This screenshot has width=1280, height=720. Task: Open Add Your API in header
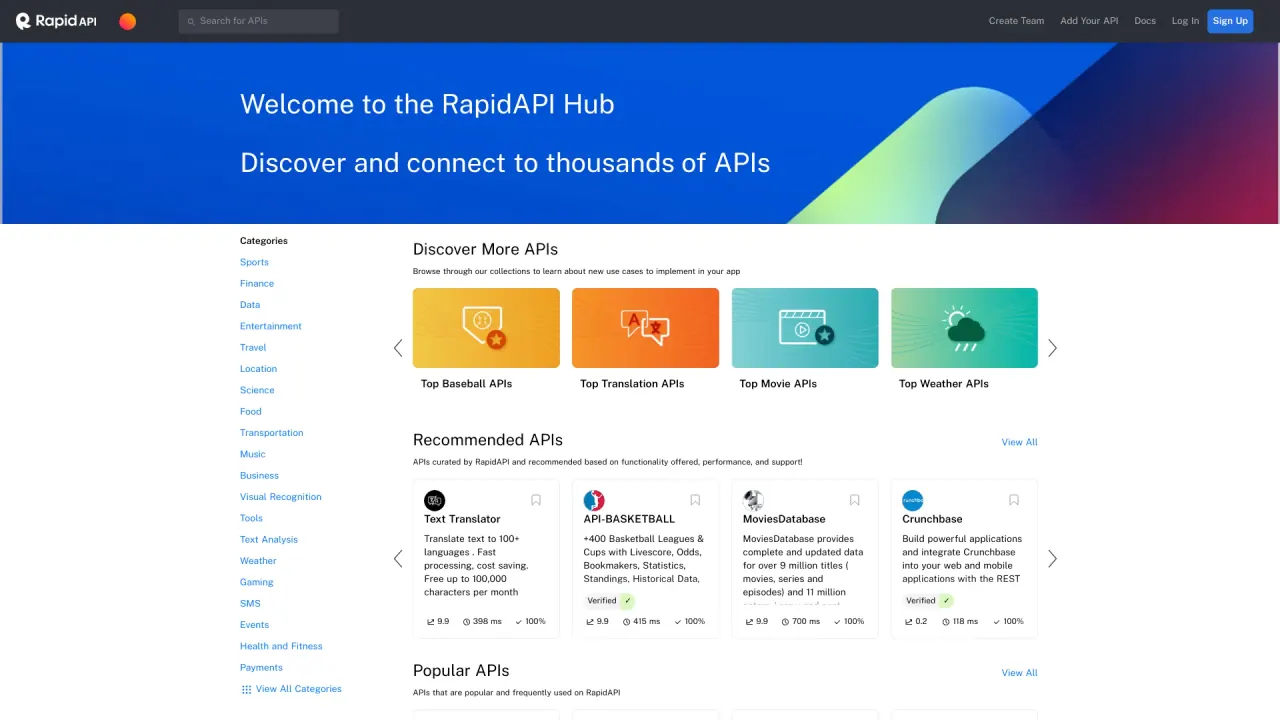point(1089,21)
